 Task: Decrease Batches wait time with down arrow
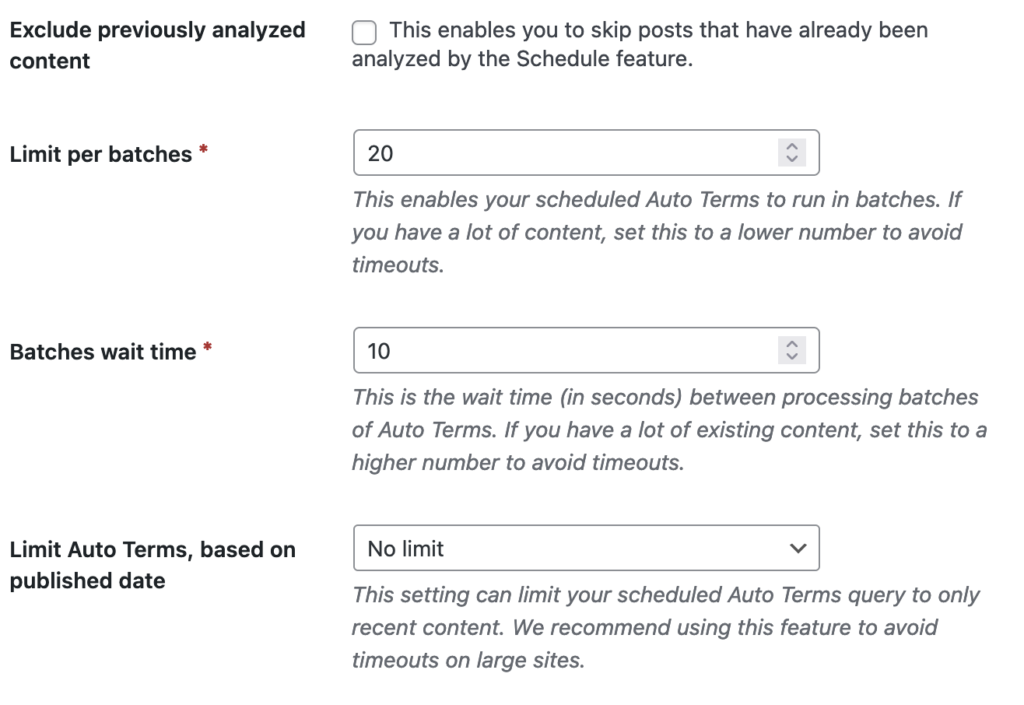(792, 357)
